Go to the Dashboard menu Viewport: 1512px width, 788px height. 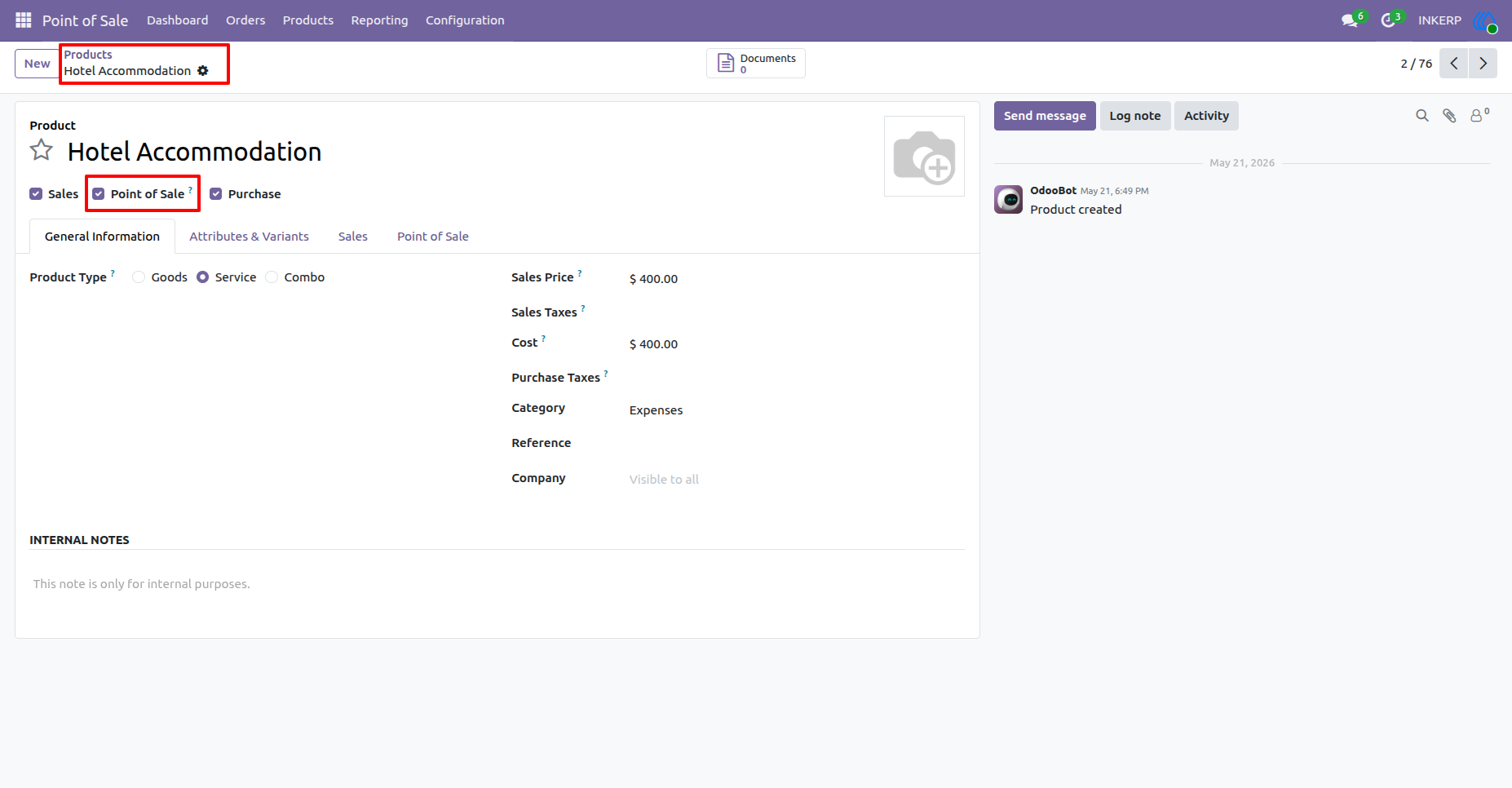178,20
